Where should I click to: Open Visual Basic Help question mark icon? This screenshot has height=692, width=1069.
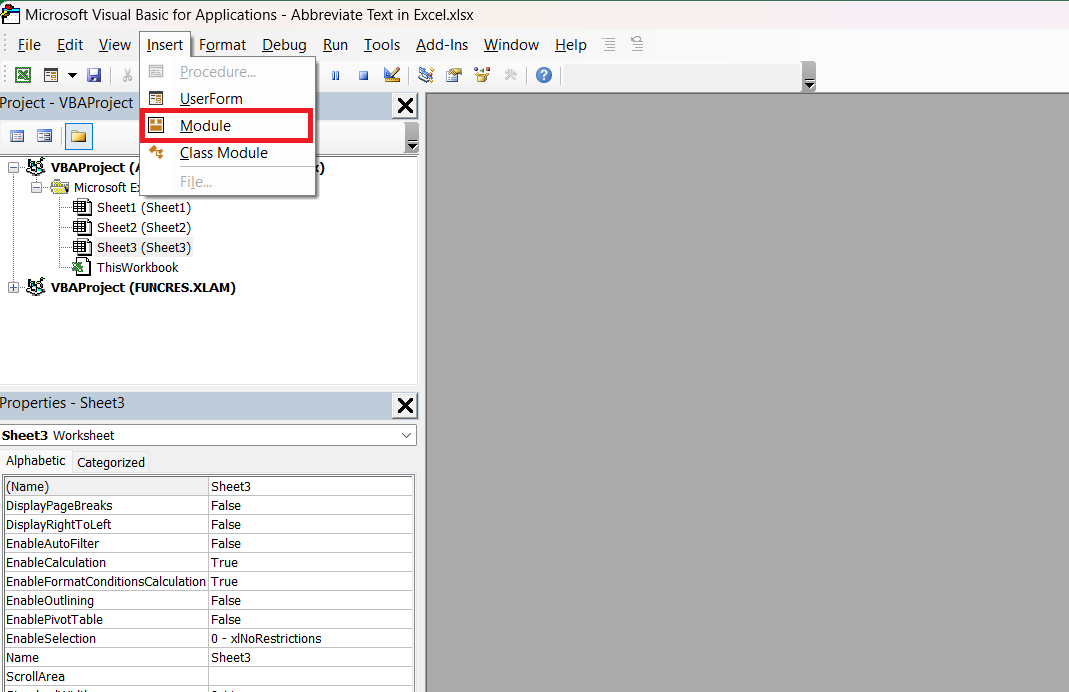click(x=543, y=75)
